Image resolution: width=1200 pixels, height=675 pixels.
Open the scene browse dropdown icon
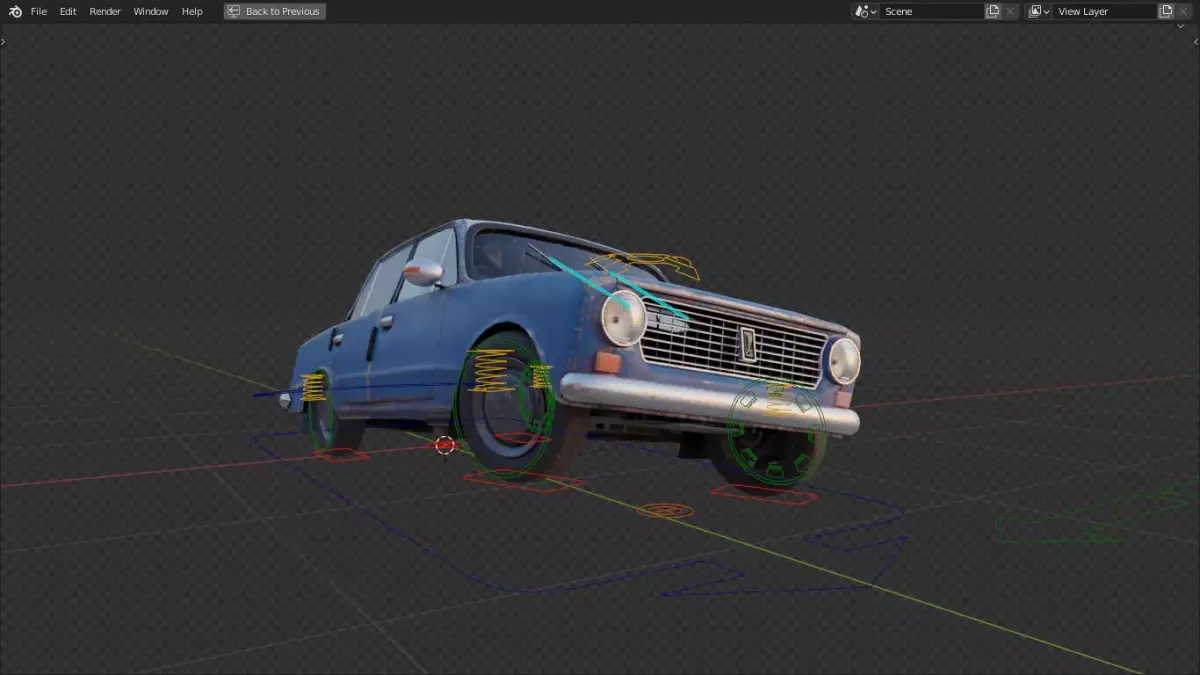pyautogui.click(x=865, y=11)
